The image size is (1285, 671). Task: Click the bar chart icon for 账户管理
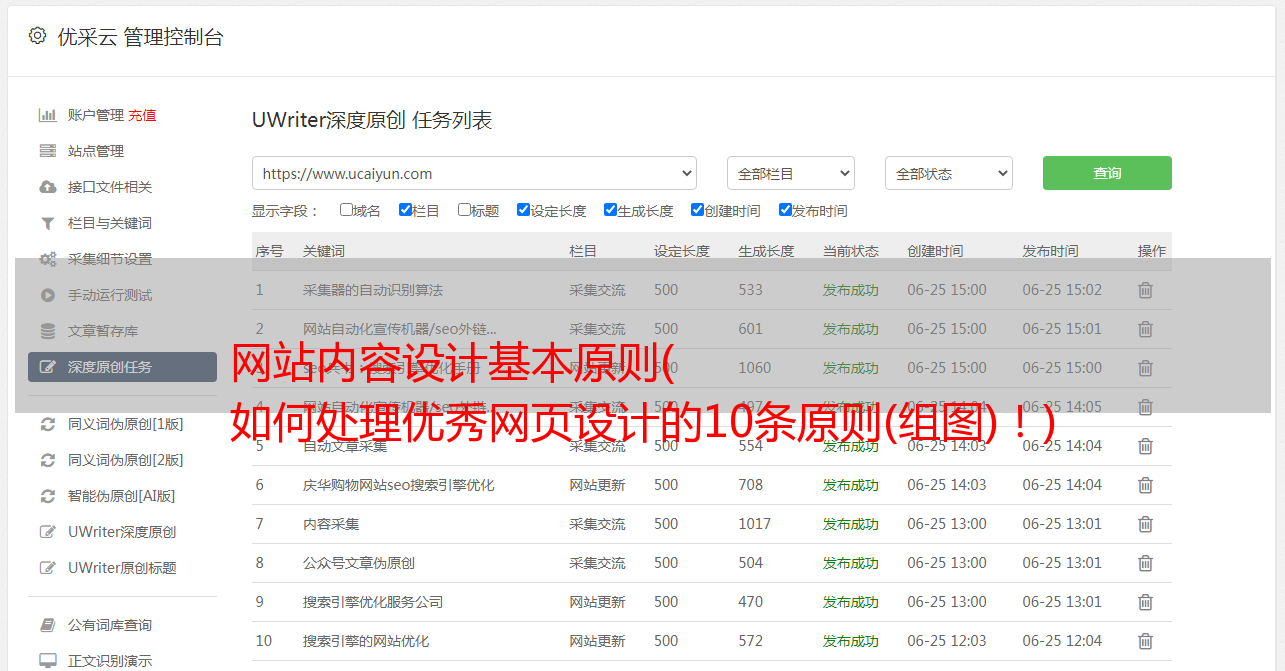click(47, 115)
